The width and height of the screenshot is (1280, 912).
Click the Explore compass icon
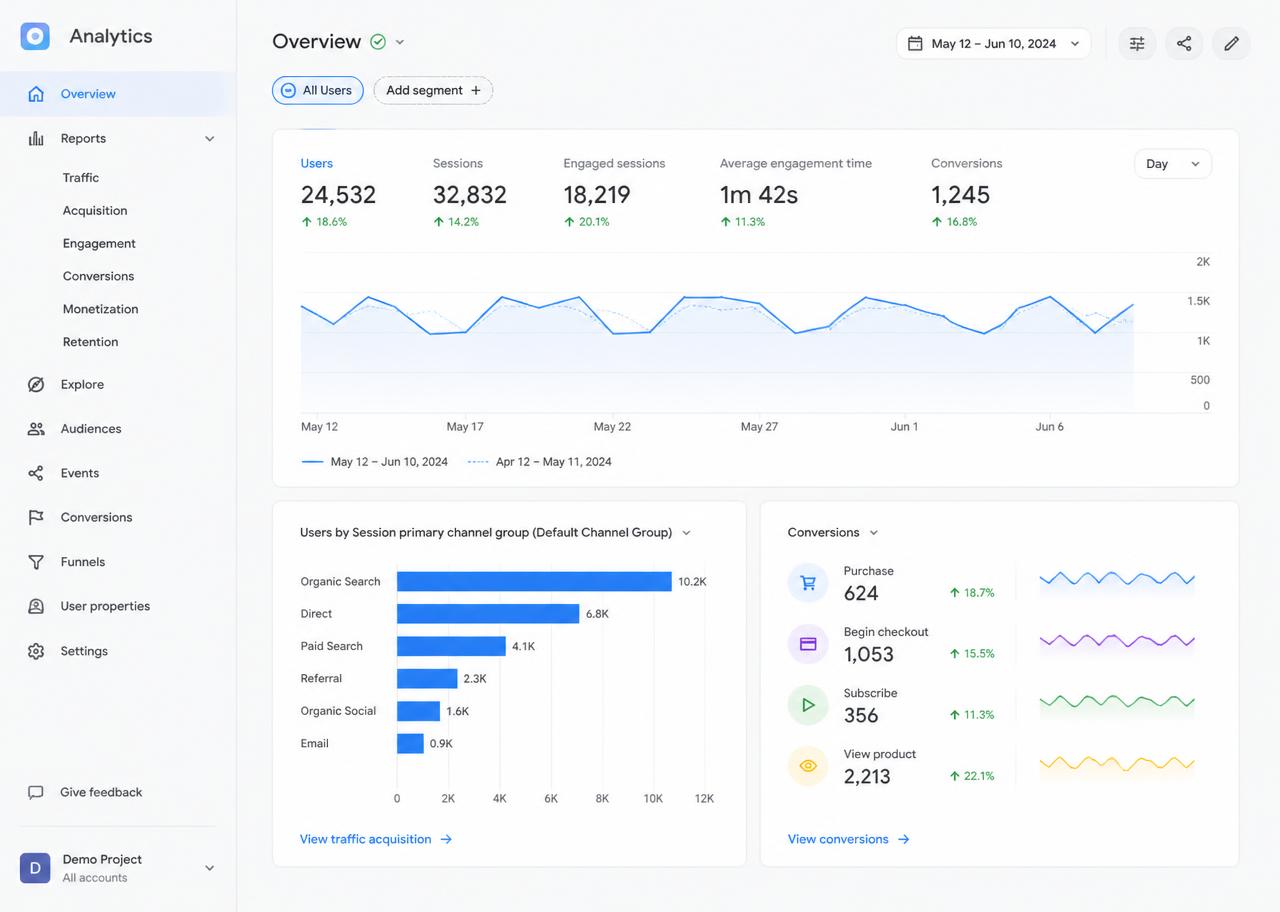tap(36, 385)
